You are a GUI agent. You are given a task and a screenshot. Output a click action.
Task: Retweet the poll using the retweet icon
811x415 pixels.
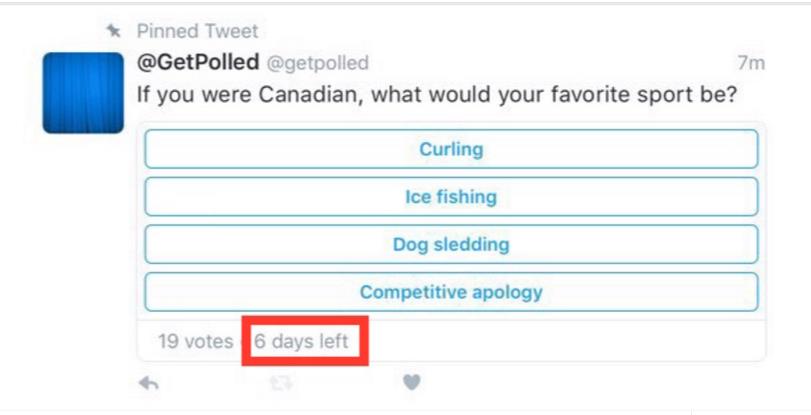click(x=281, y=383)
